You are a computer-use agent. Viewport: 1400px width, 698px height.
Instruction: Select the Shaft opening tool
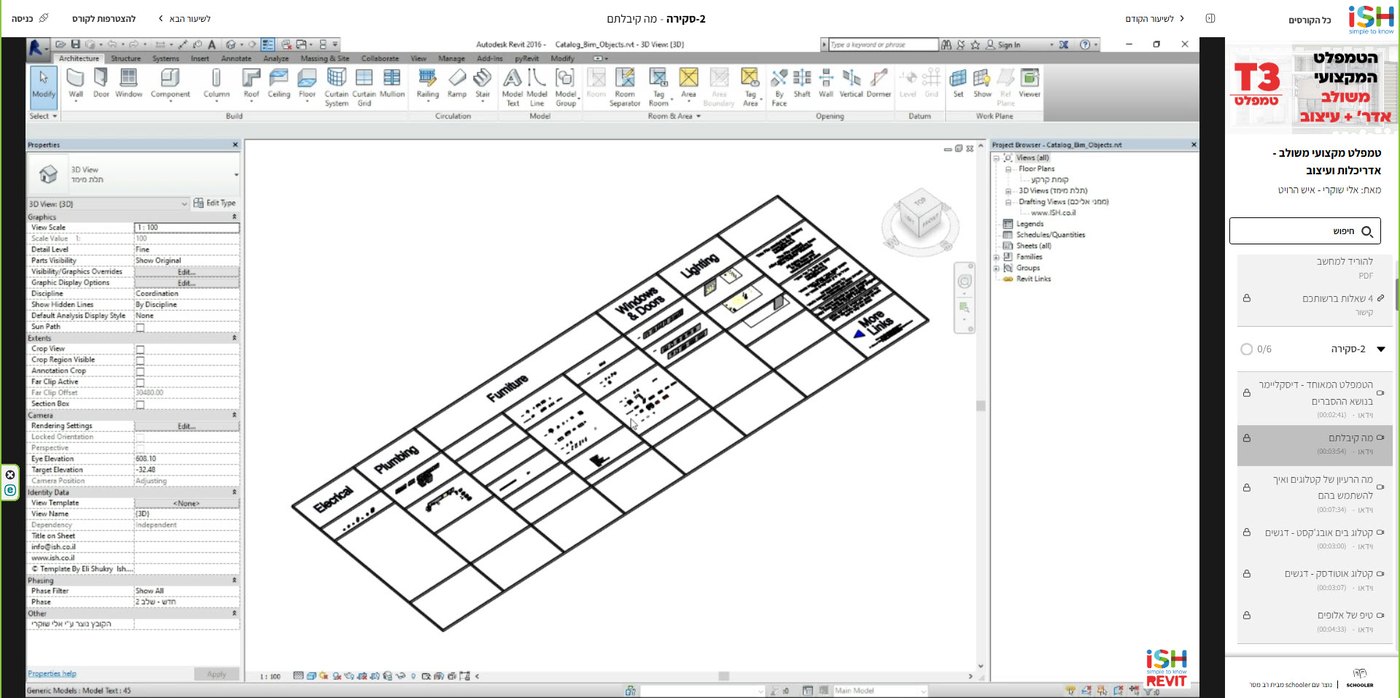tap(802, 84)
